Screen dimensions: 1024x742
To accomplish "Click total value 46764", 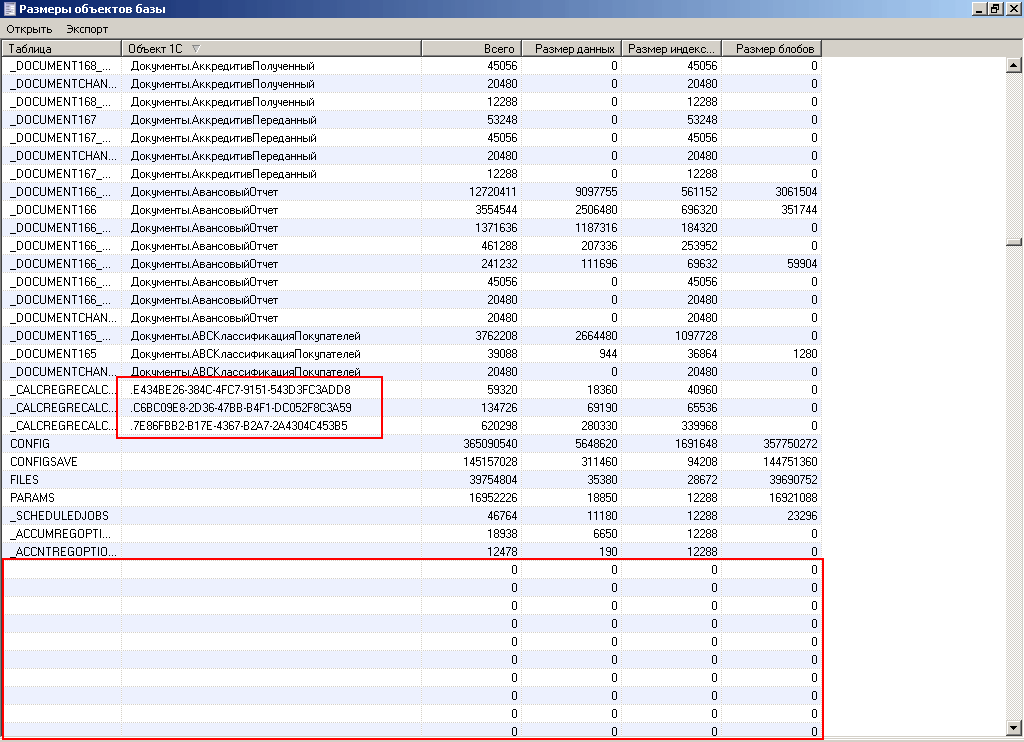I will [x=502, y=515].
